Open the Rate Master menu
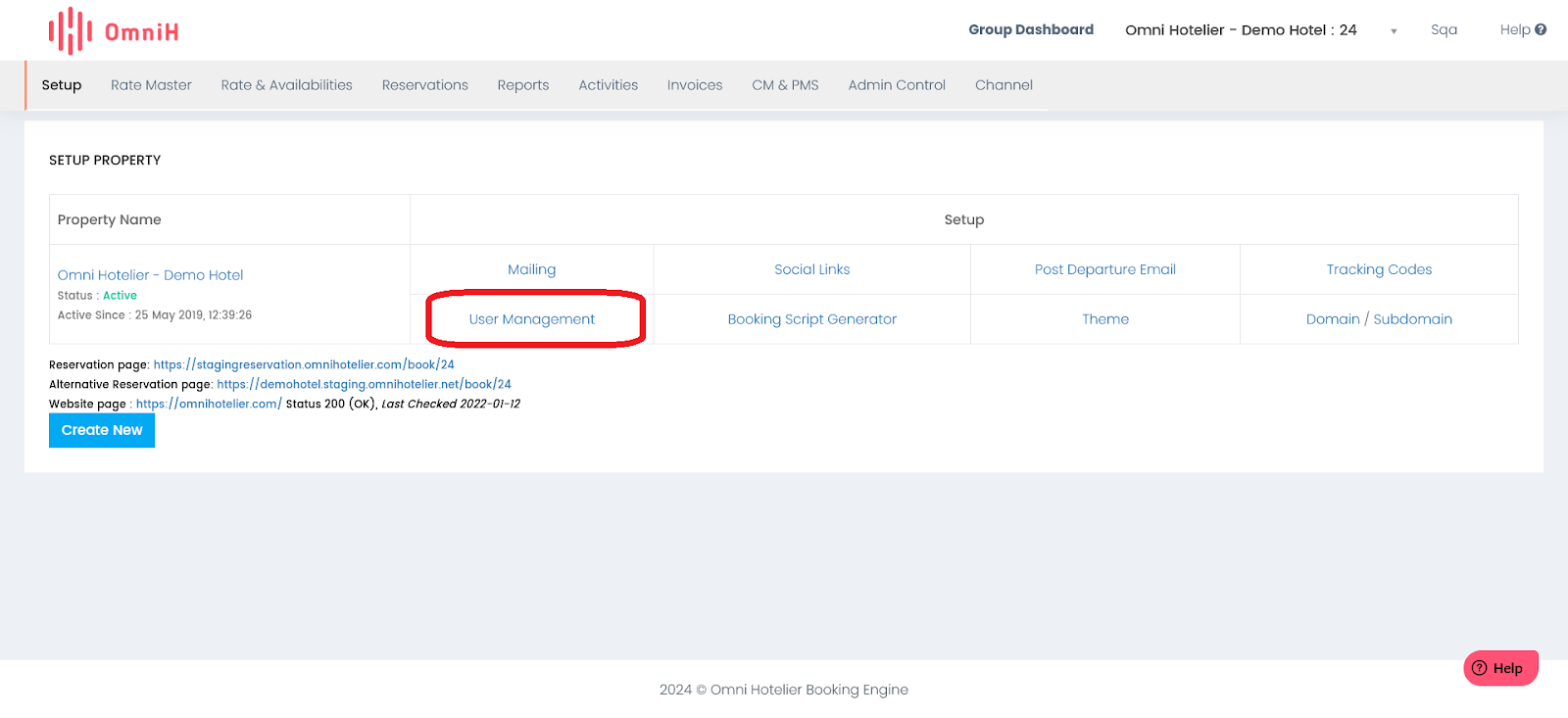The width and height of the screenshot is (1568, 718). click(151, 85)
